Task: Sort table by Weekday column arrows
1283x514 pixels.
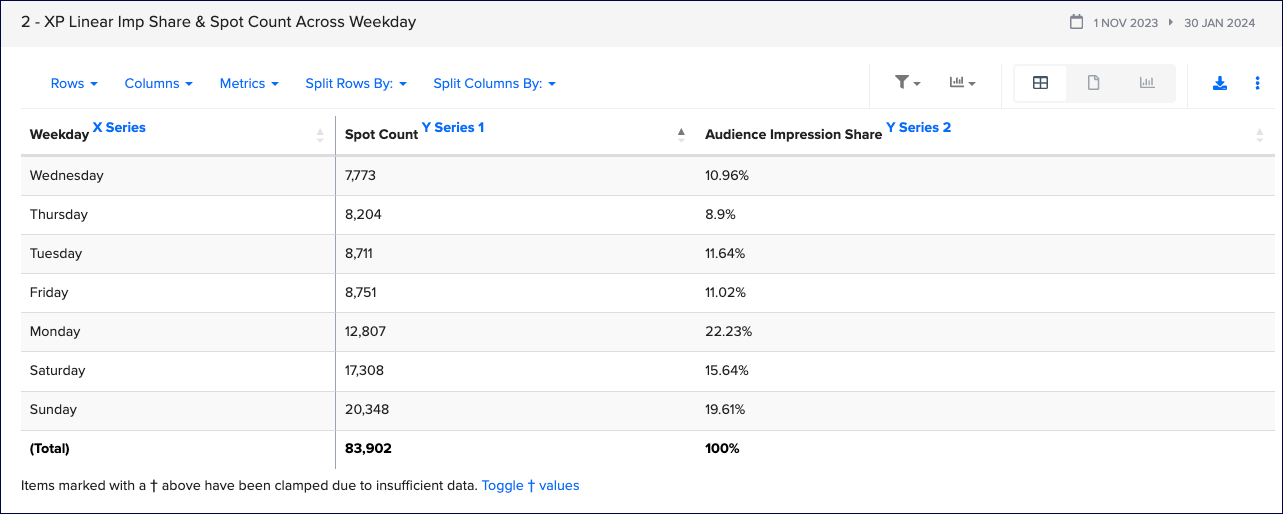Action: (x=320, y=135)
